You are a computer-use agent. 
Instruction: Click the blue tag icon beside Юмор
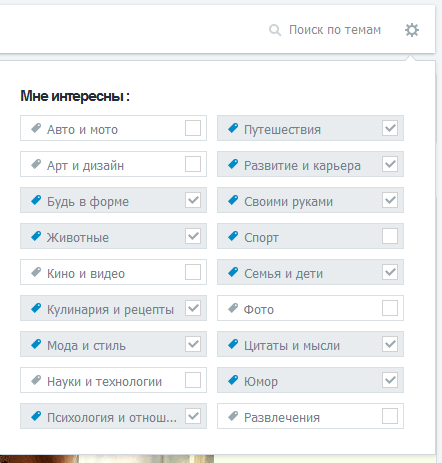(x=233, y=380)
